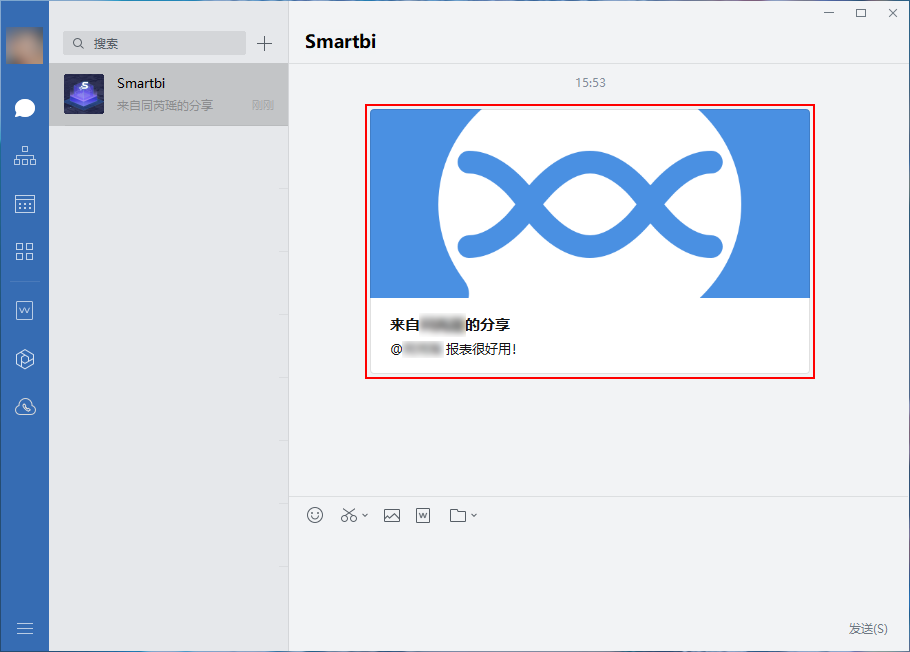This screenshot has width=910, height=652.
Task: Minimize the window
Action: (829, 13)
